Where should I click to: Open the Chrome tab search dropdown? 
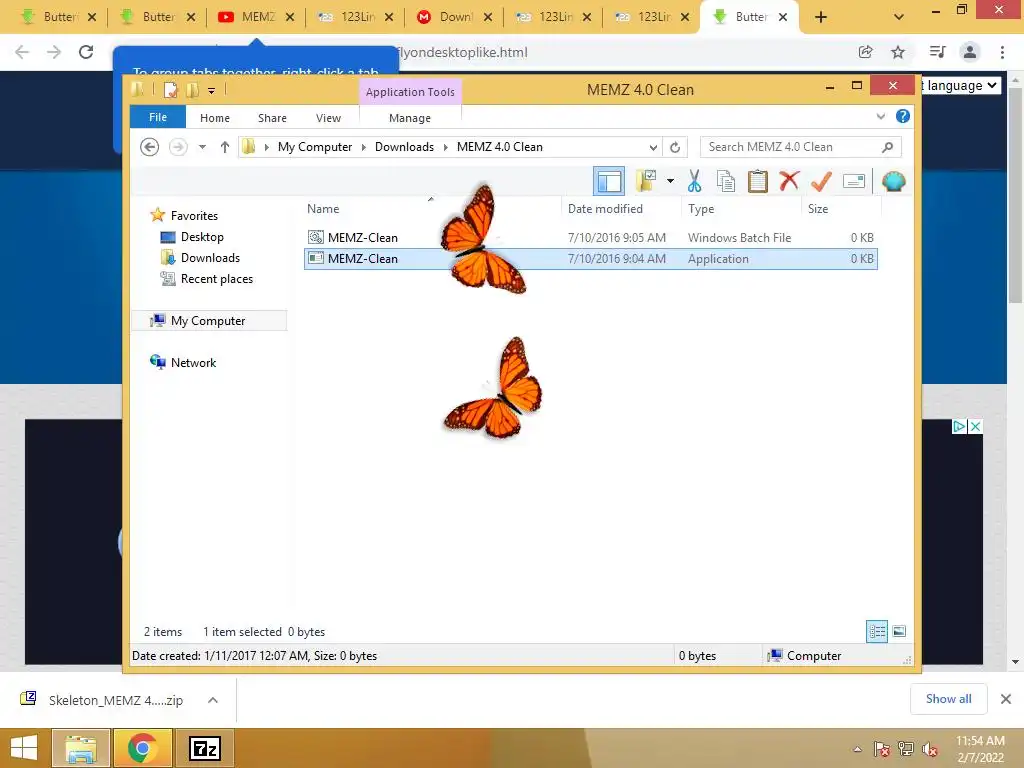(899, 18)
